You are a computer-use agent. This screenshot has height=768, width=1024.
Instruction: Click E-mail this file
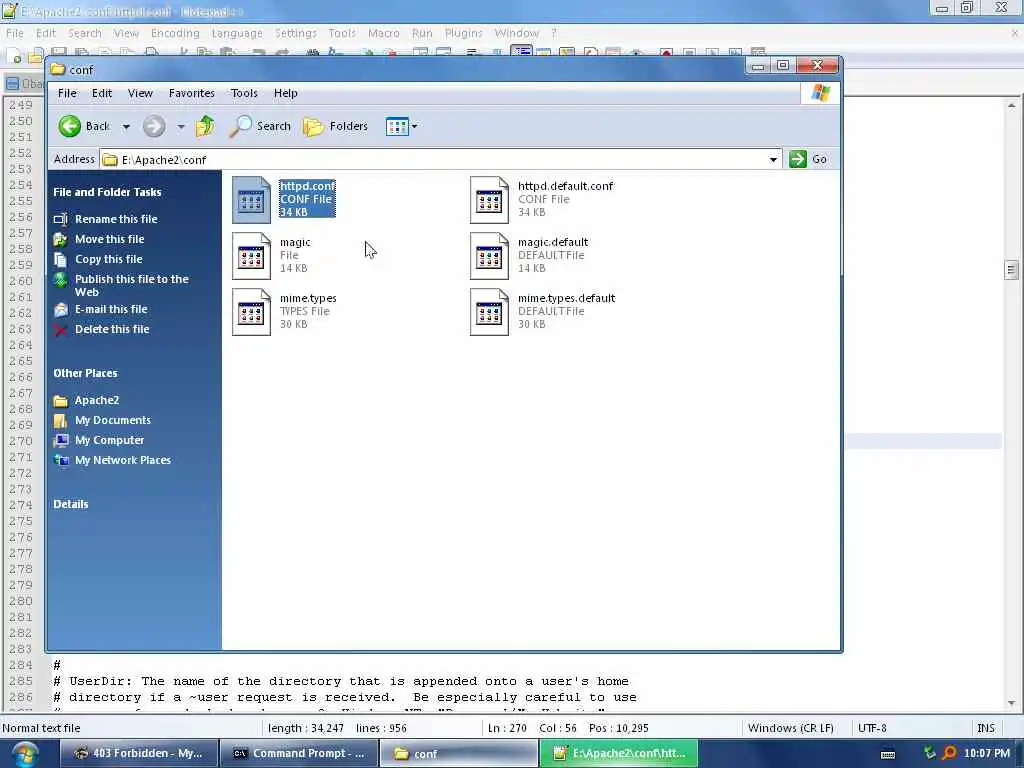coord(111,309)
